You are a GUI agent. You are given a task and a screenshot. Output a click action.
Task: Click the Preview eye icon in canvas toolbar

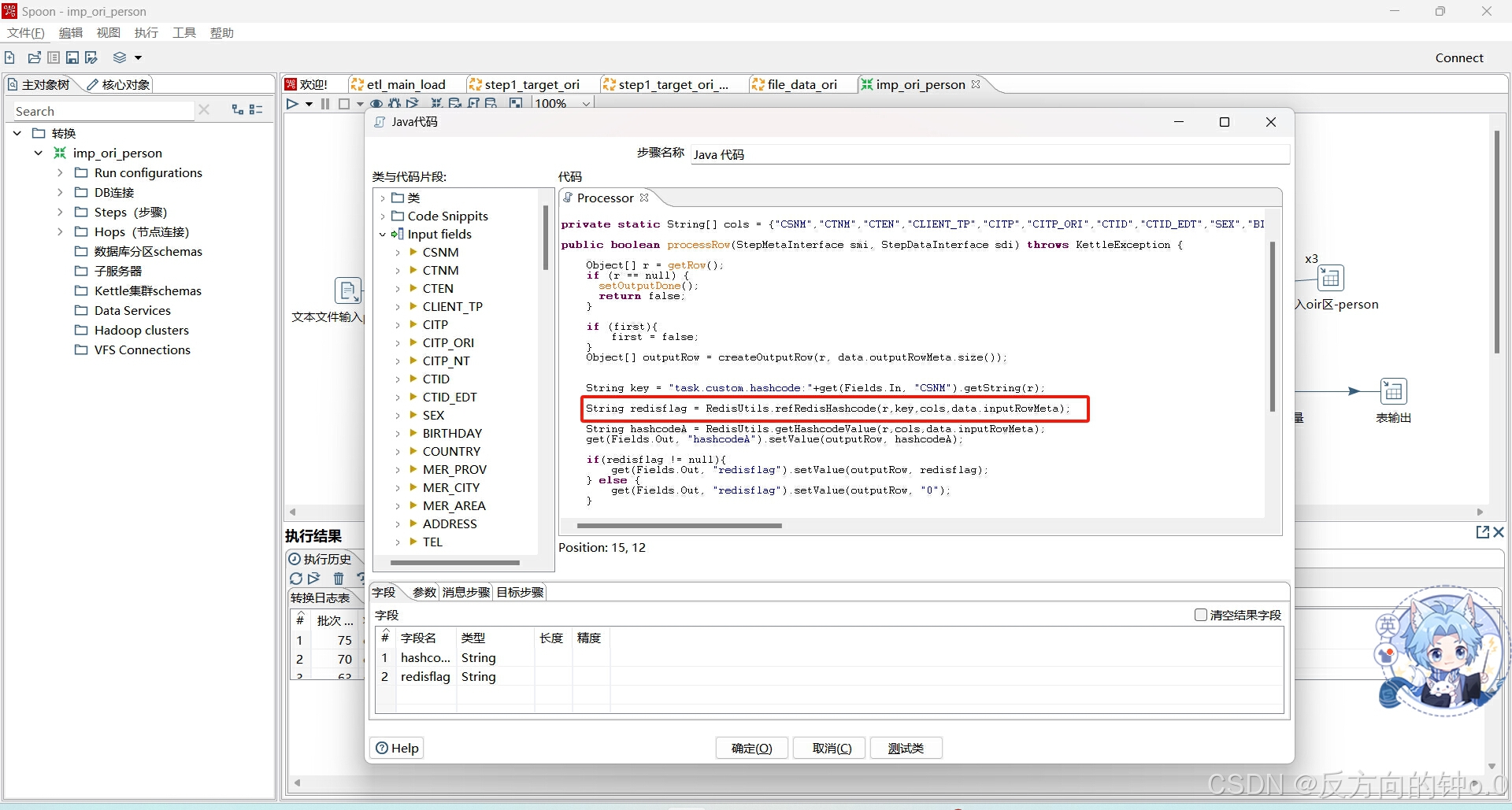(376, 103)
